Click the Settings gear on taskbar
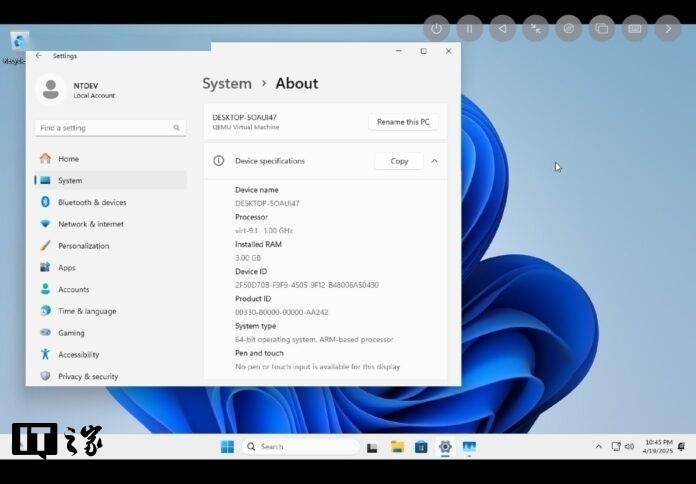This screenshot has height=484, width=696. click(x=445, y=447)
